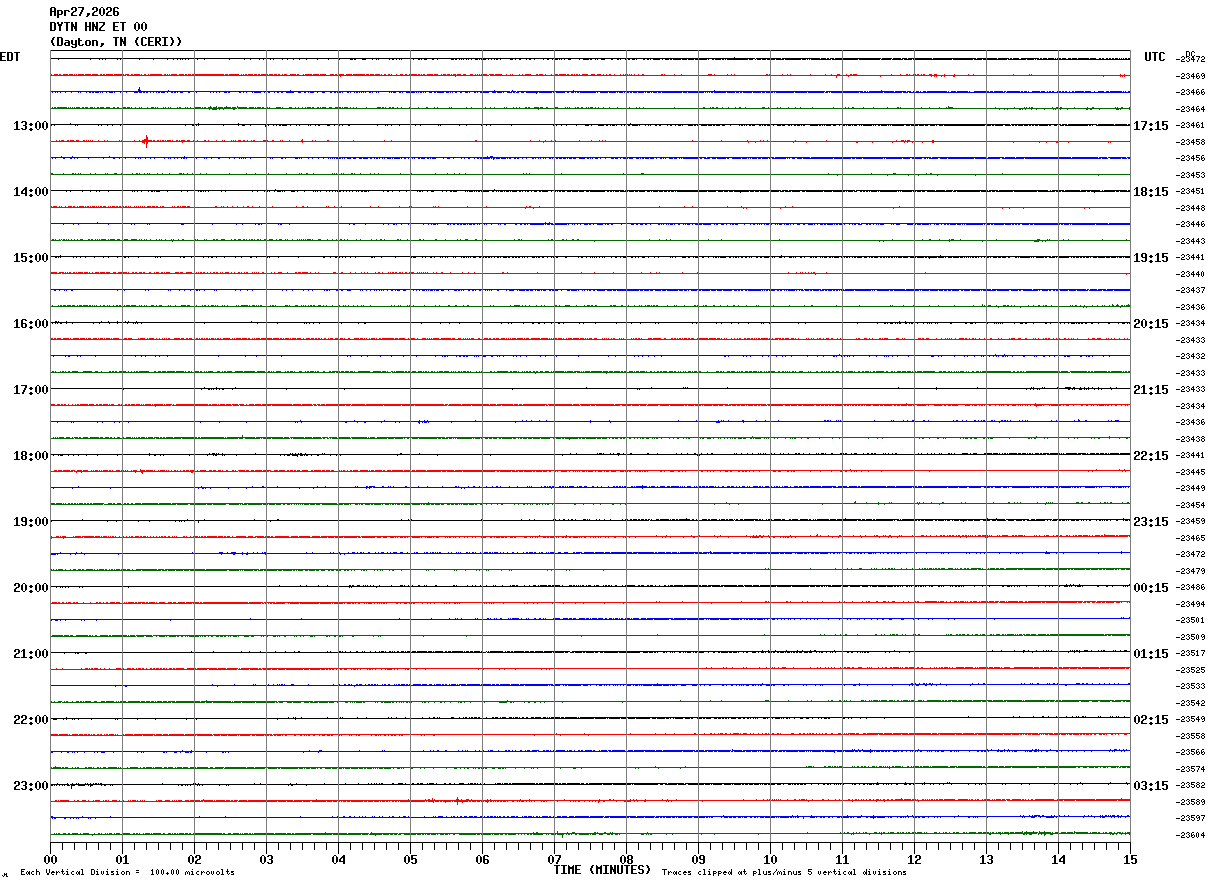Click the 00:15 UTC row label
This screenshot has height=886, width=1210.
(1150, 588)
